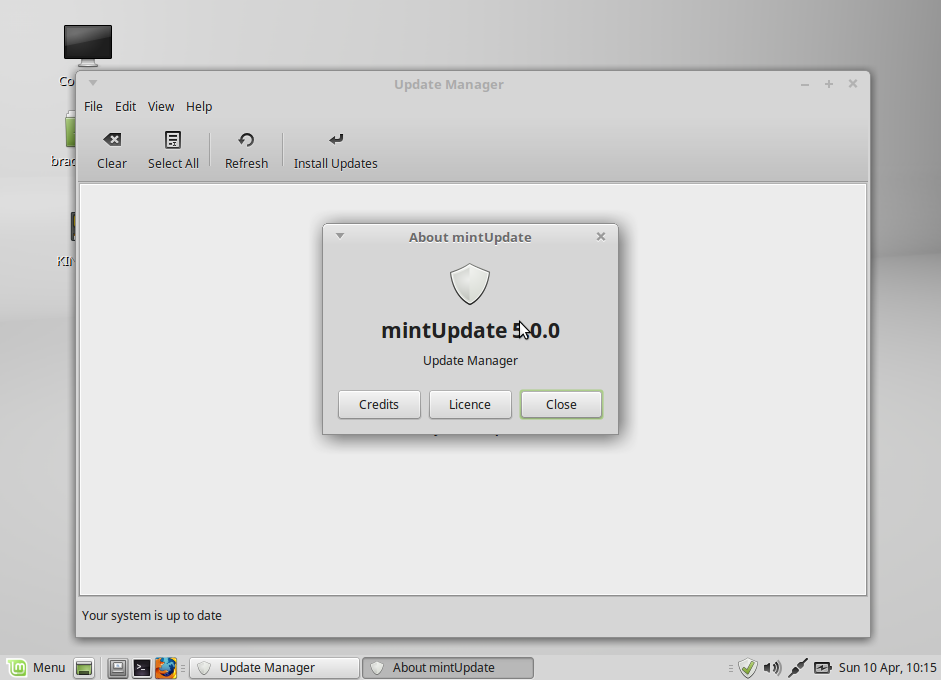941x680 pixels.
Task: Close the About mintUpdate dialog via Close button
Action: click(561, 405)
